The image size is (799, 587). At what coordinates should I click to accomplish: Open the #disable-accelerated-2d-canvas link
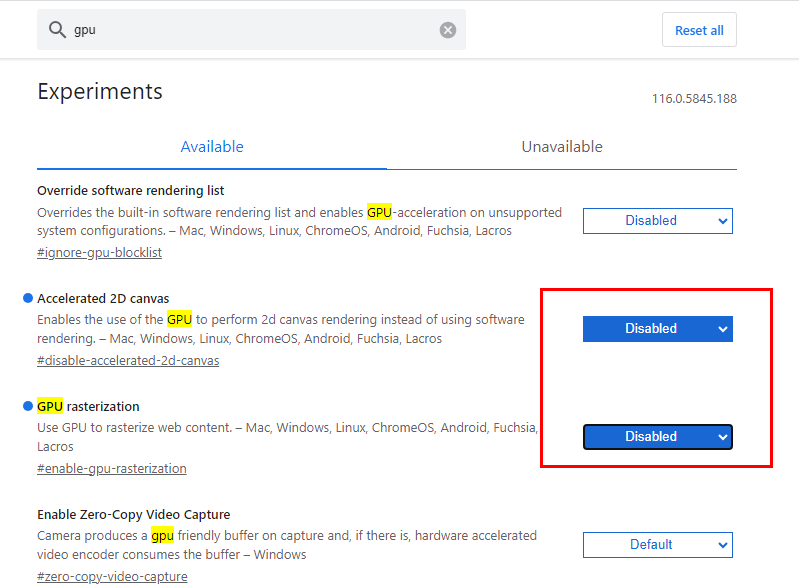click(x=128, y=361)
